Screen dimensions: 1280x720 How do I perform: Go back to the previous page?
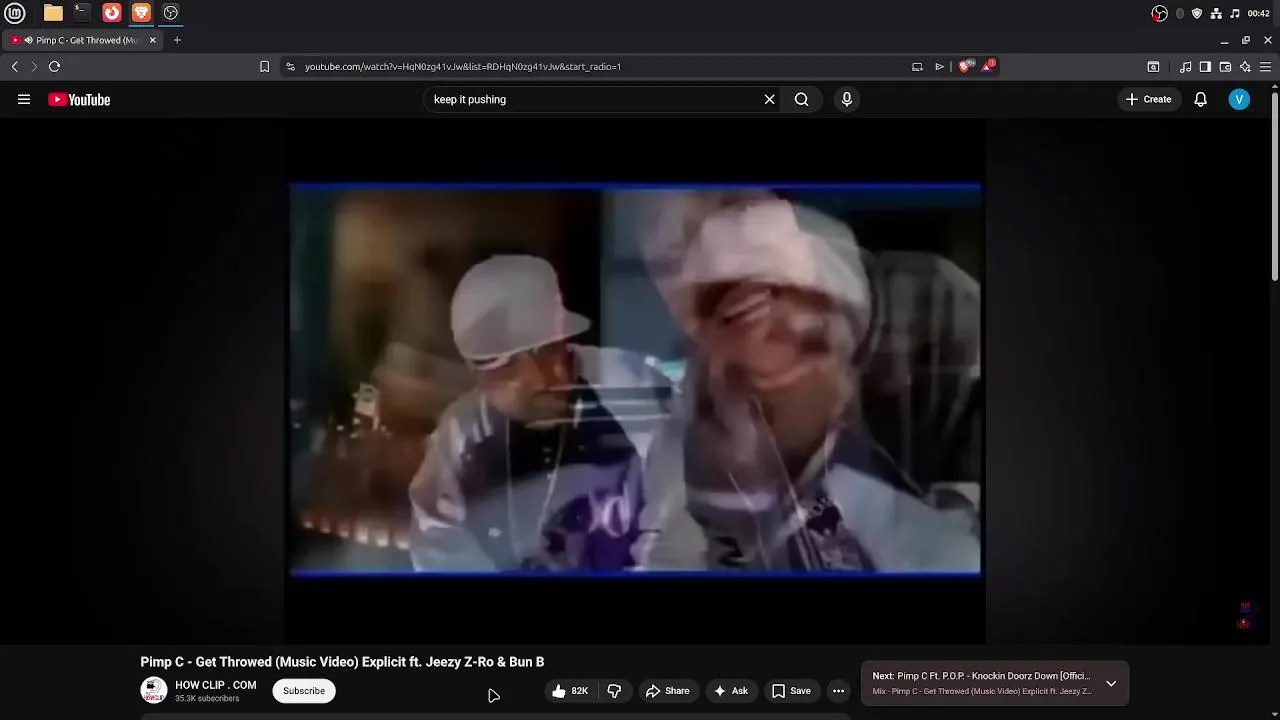[15, 66]
